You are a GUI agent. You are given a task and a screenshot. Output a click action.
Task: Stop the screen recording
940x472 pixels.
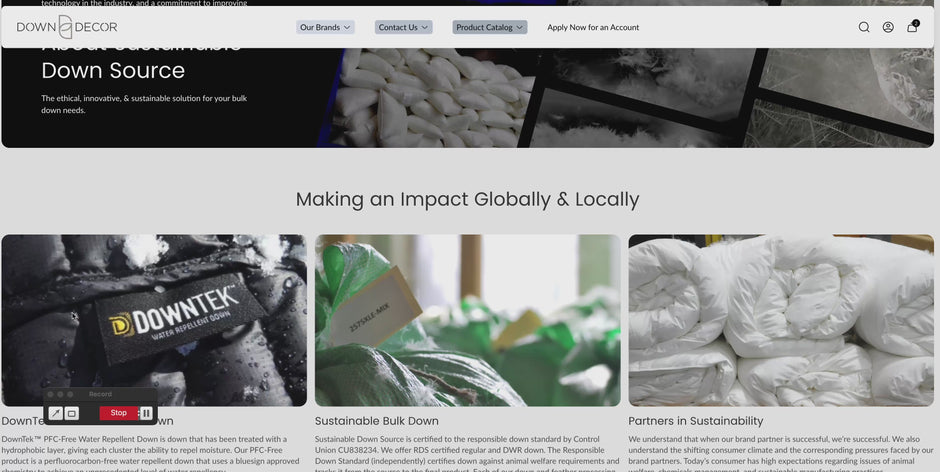[x=119, y=413]
